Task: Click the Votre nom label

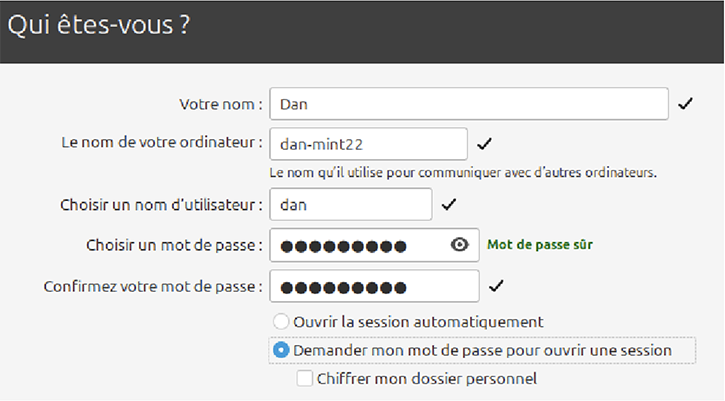Action: 220,104
